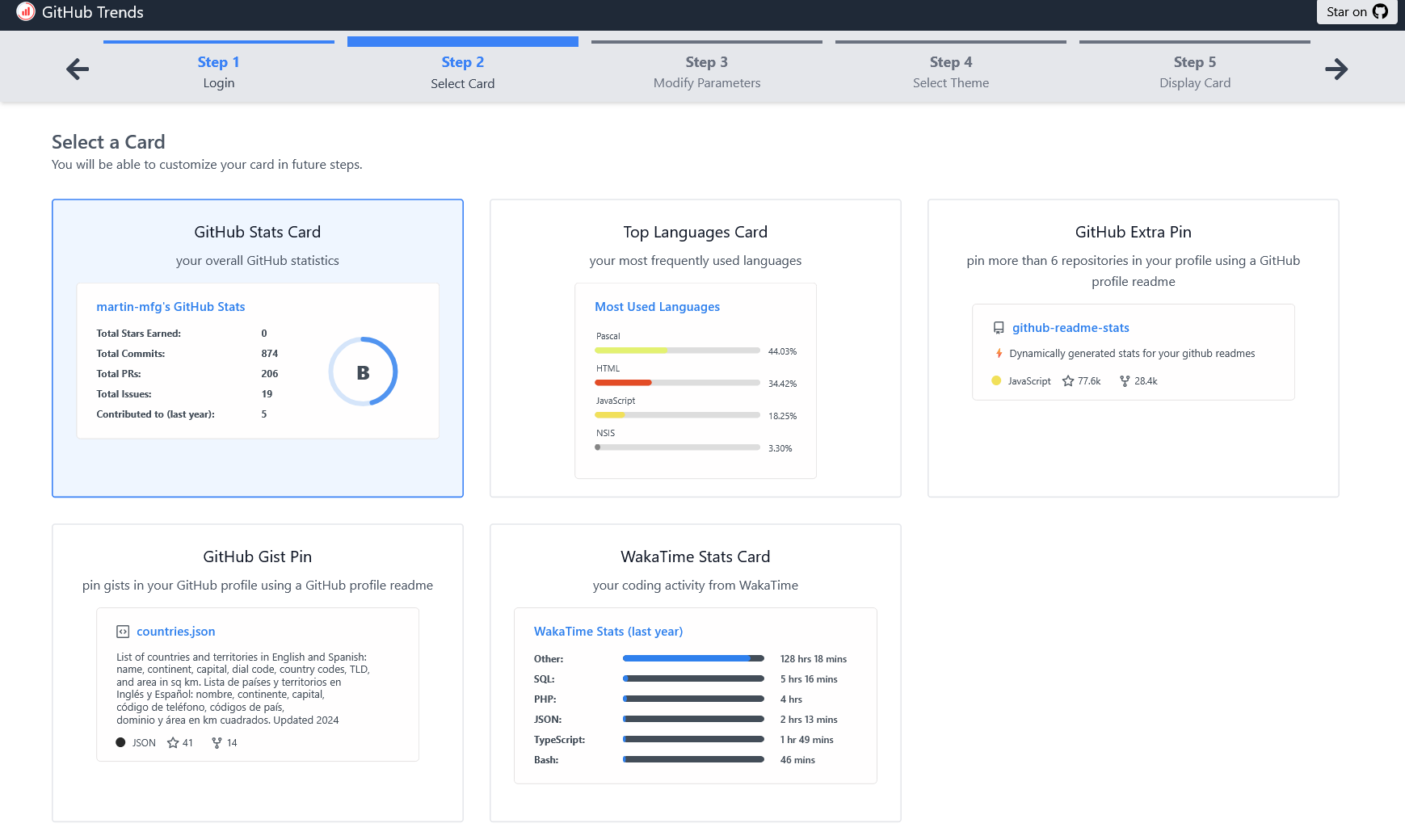The width and height of the screenshot is (1405, 840).
Task: Click the 'your overall GitHub statistics' subtitle
Action: [x=258, y=261]
